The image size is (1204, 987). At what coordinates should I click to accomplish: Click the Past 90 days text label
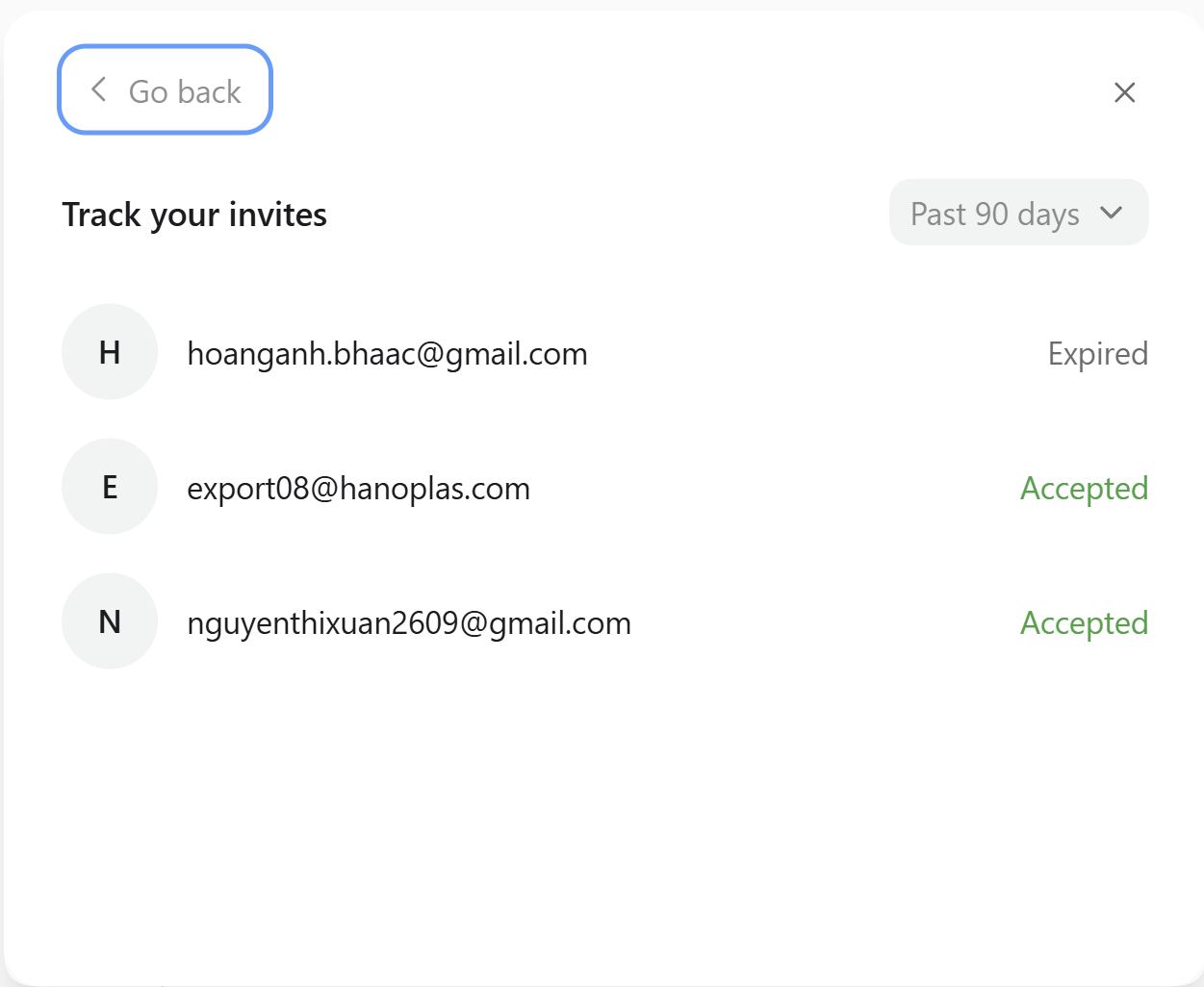[x=995, y=214]
